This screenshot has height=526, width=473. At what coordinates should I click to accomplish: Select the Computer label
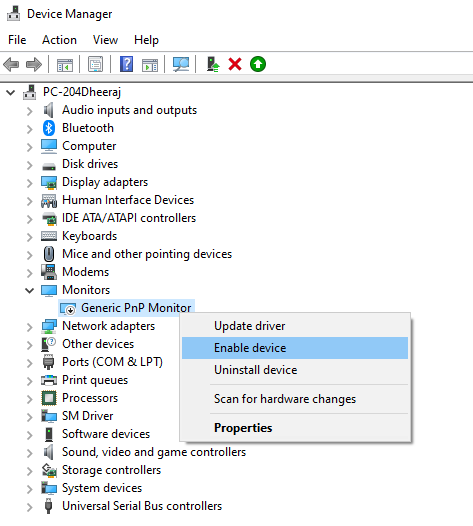(x=89, y=146)
